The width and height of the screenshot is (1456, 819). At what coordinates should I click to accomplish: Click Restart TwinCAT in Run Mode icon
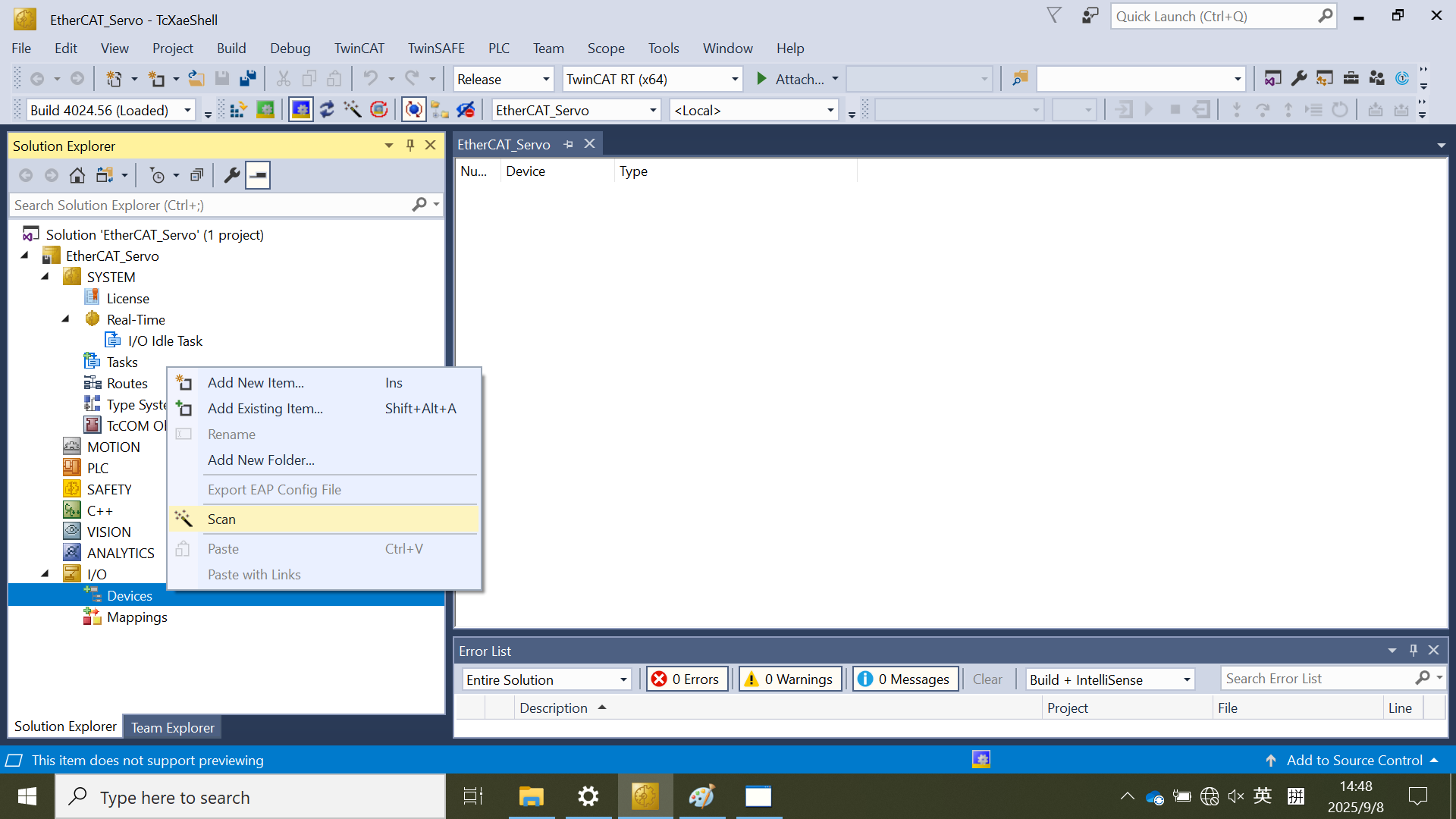[x=265, y=110]
